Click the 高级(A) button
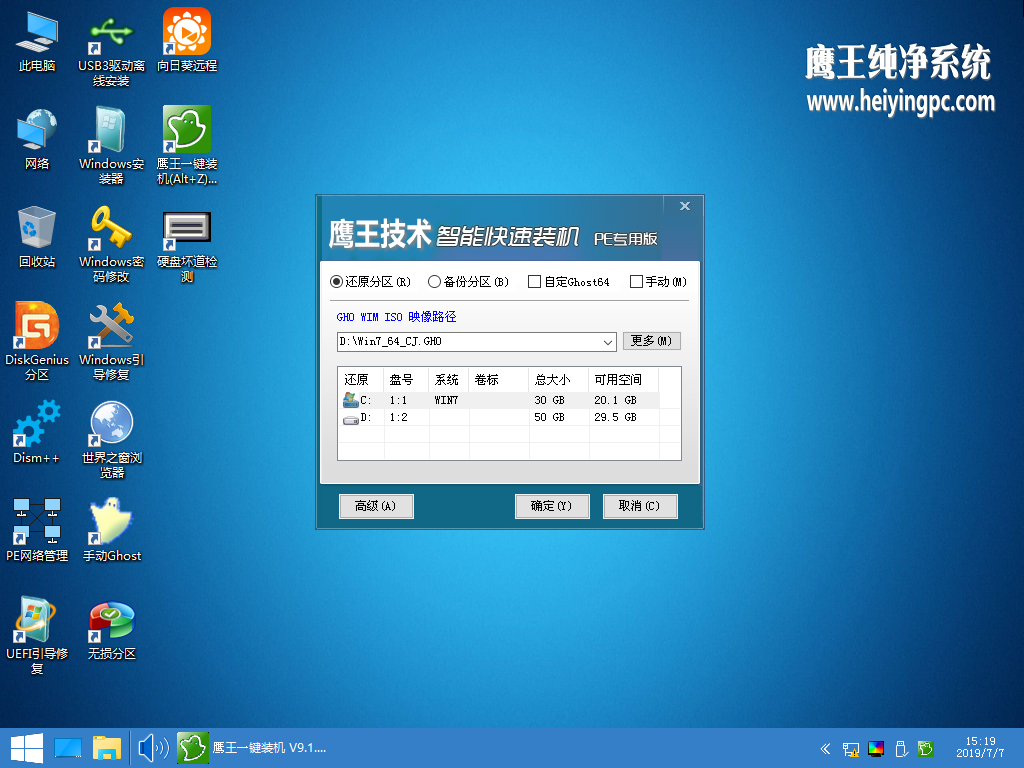The height and width of the screenshot is (768, 1024). tap(376, 506)
